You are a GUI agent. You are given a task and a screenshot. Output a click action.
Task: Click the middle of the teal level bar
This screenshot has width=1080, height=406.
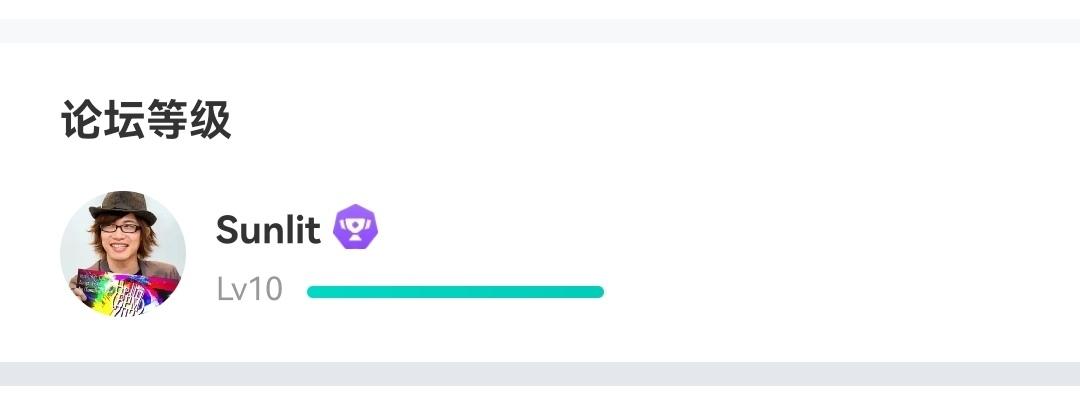pos(455,292)
